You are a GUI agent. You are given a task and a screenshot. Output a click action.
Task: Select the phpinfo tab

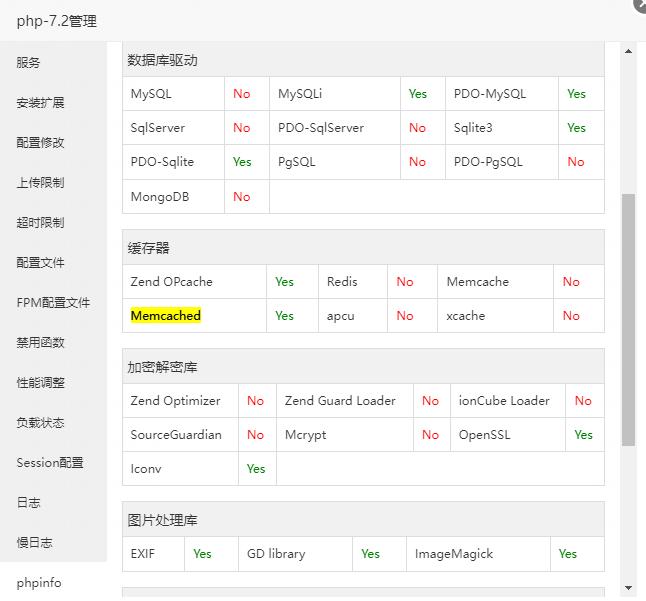(39, 582)
